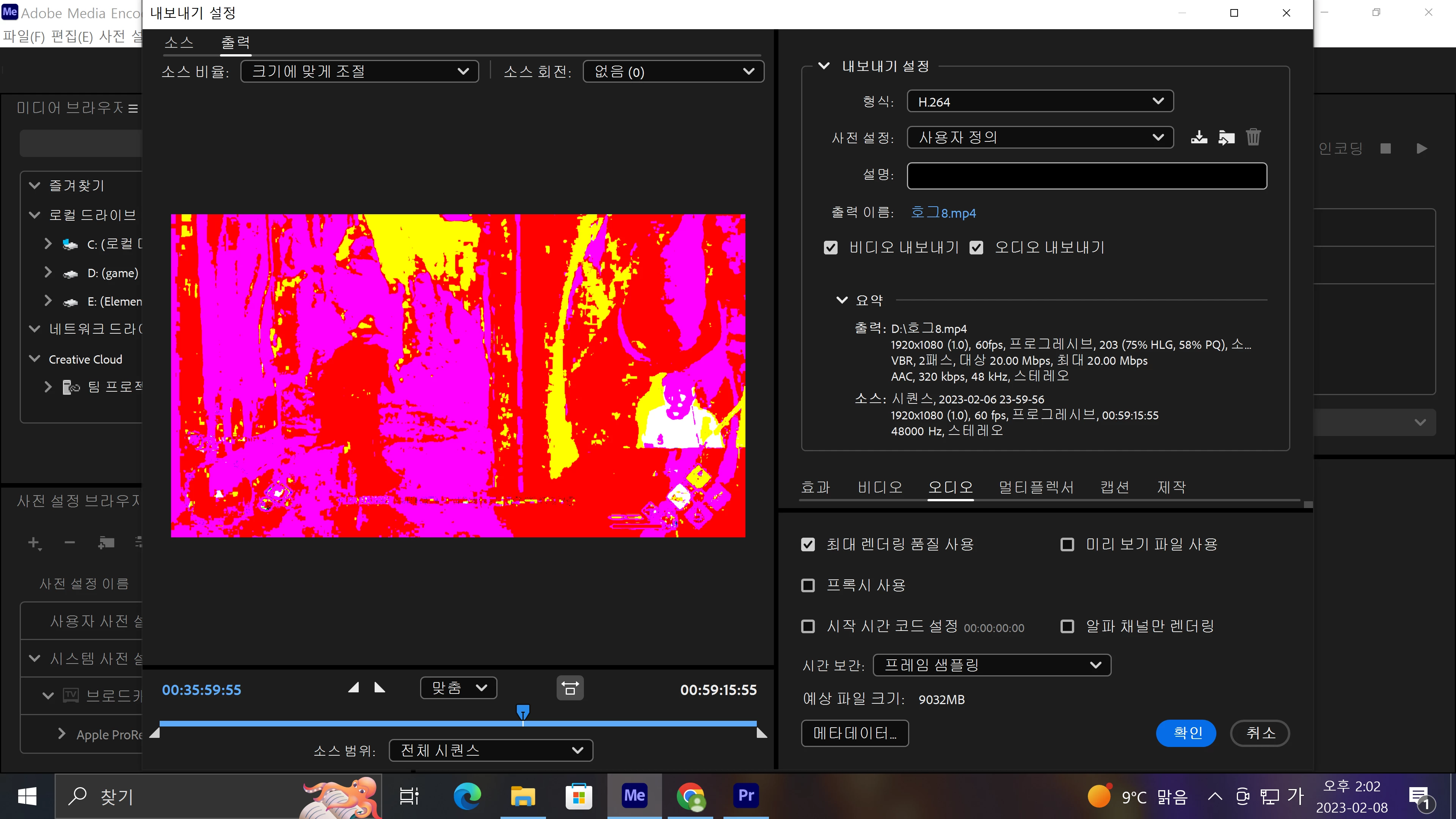Open the 시간 보간 프레임 샘플링 dropdown

pos(992,665)
